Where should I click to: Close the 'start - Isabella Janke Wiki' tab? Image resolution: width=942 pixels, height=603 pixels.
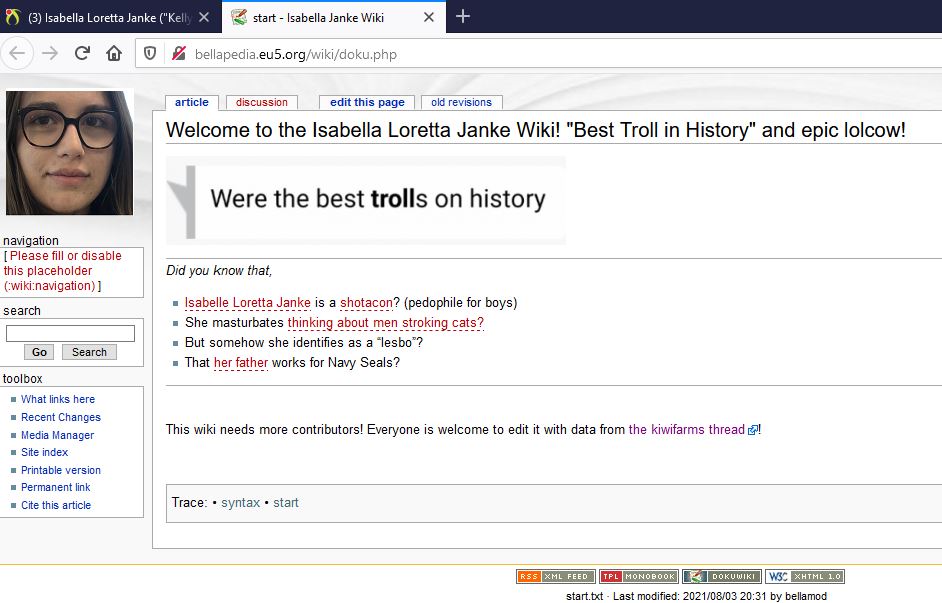pyautogui.click(x=429, y=17)
